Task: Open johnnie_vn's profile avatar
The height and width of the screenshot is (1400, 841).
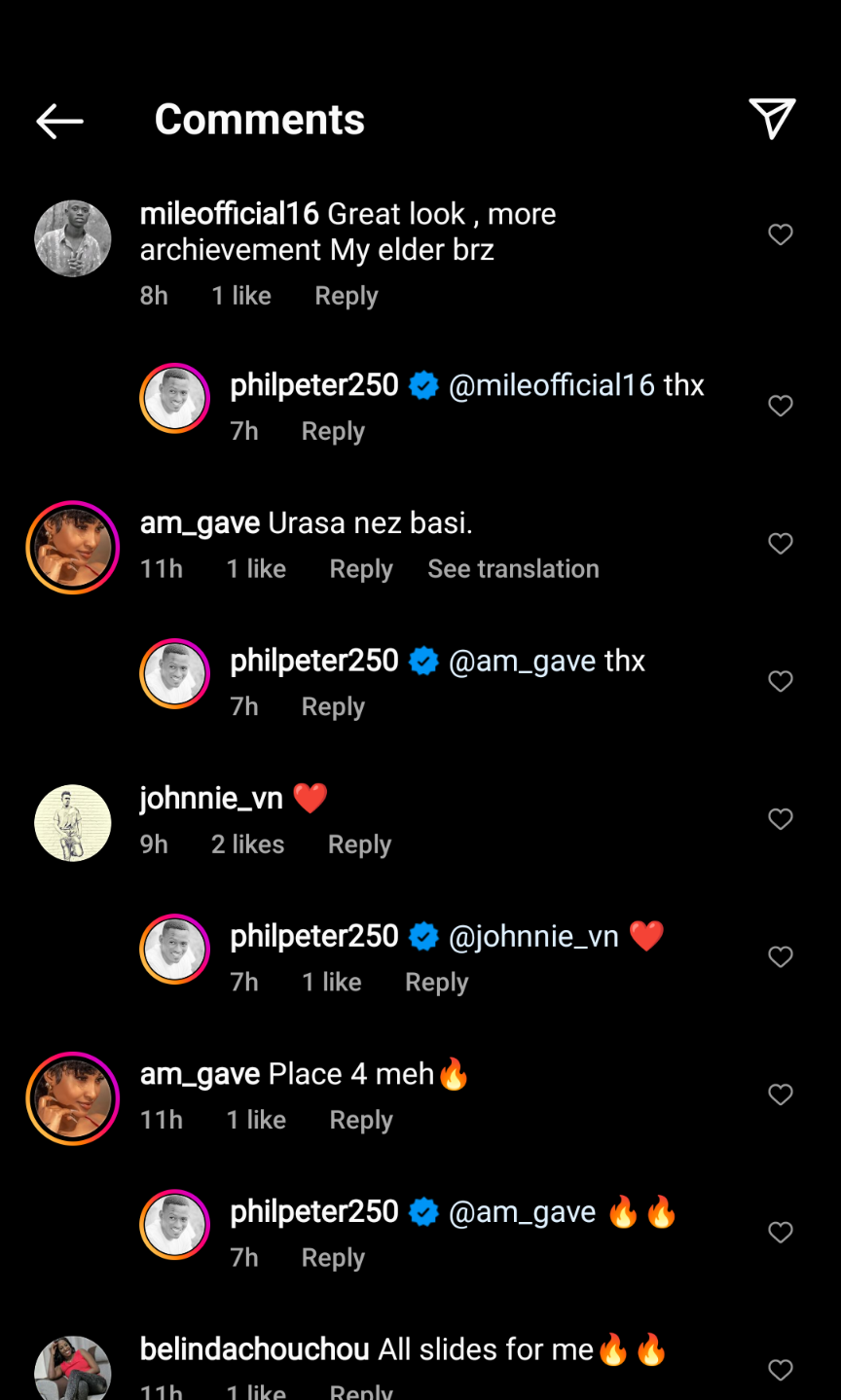Action: (73, 823)
